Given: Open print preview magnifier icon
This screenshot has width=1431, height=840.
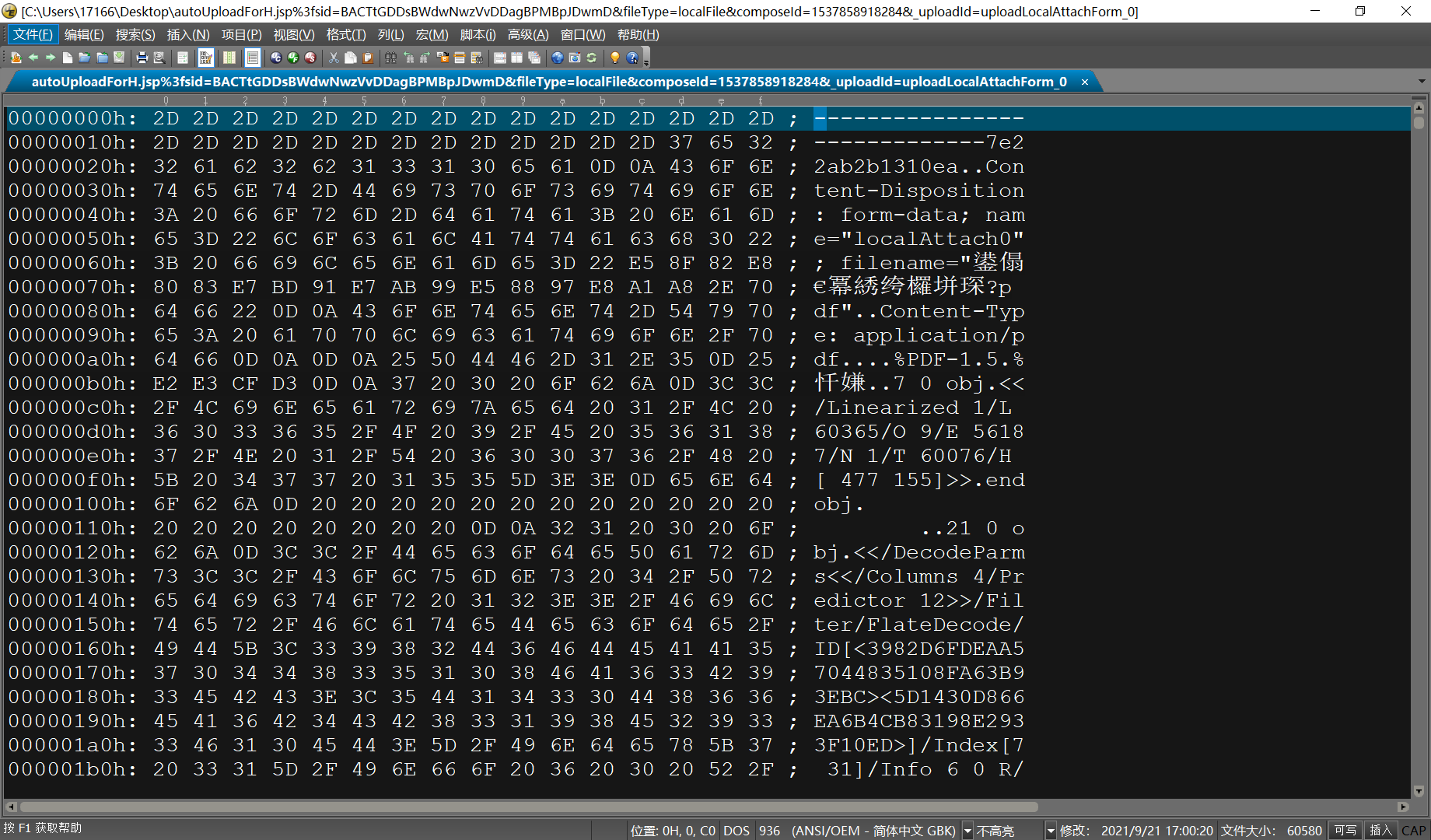Looking at the screenshot, I should pos(159,58).
